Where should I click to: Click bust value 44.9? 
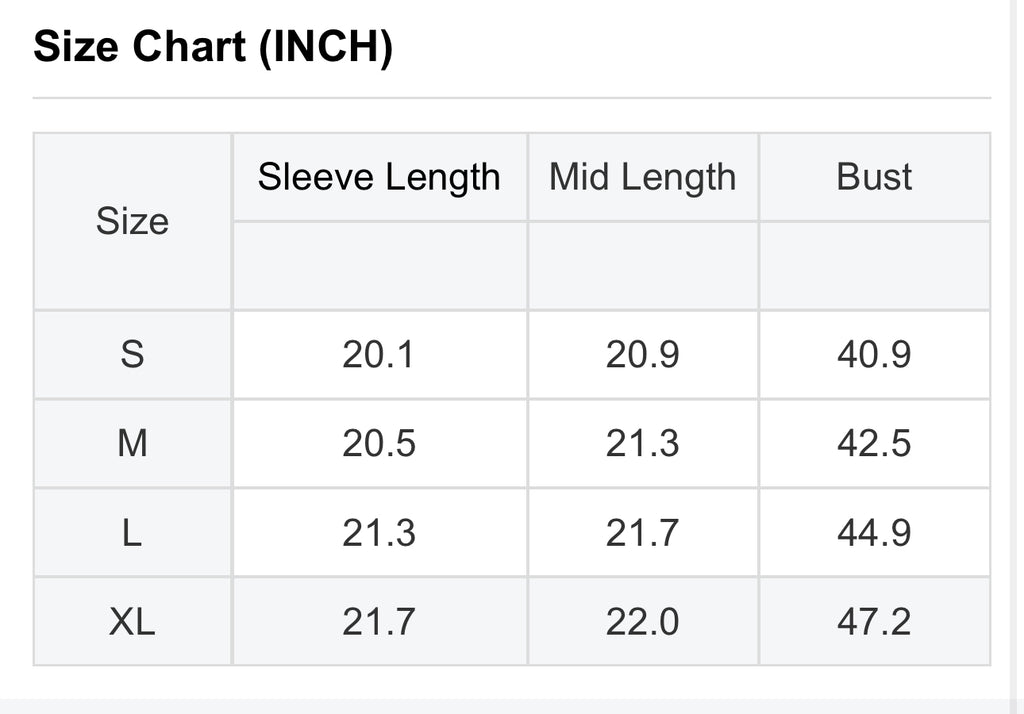(x=874, y=532)
